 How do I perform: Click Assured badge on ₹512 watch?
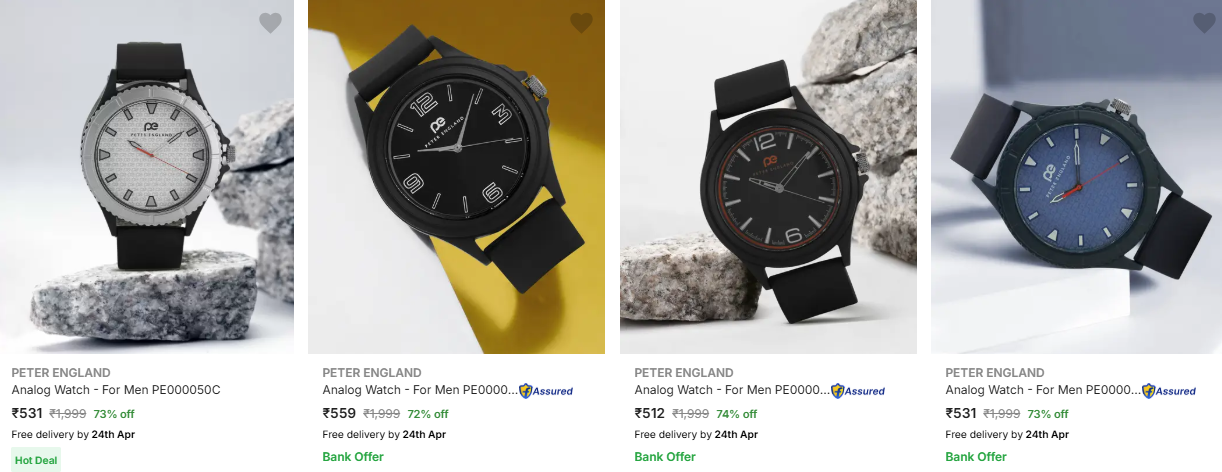click(x=858, y=391)
